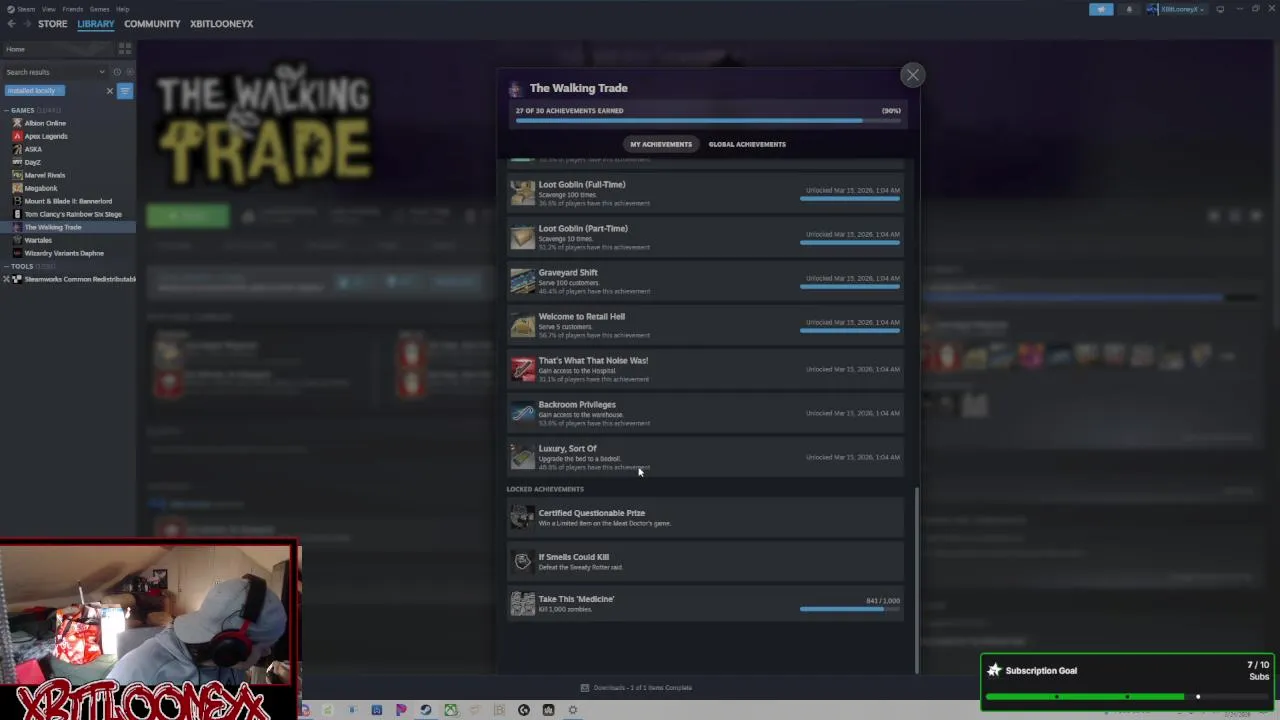Go to the LIBRARY section
Viewport: 1280px width, 720px height.
[96, 24]
